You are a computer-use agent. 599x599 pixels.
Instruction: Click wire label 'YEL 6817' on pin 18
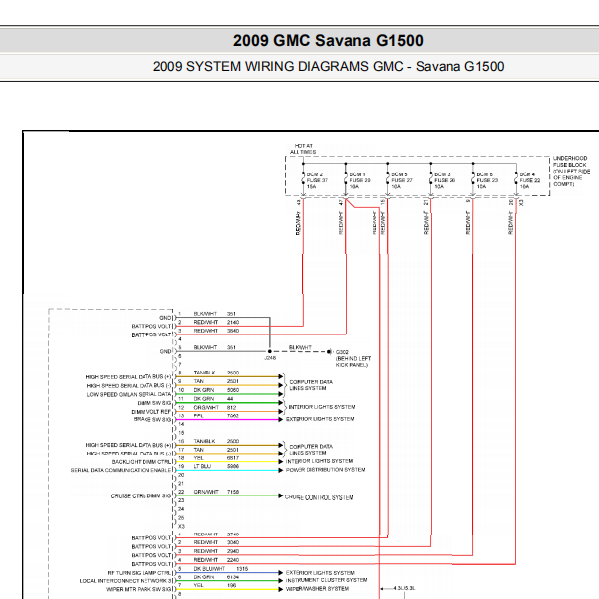pos(216,458)
